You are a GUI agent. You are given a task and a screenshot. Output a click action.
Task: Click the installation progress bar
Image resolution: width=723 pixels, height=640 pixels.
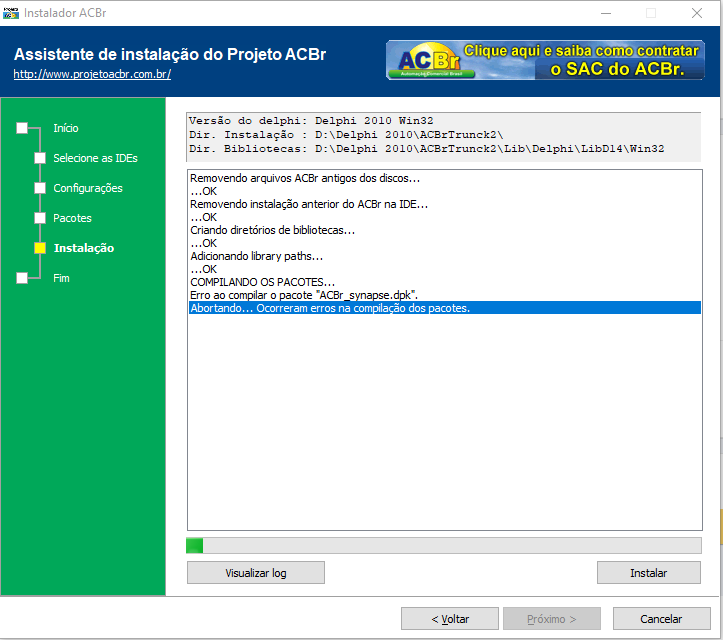pyautogui.click(x=444, y=545)
